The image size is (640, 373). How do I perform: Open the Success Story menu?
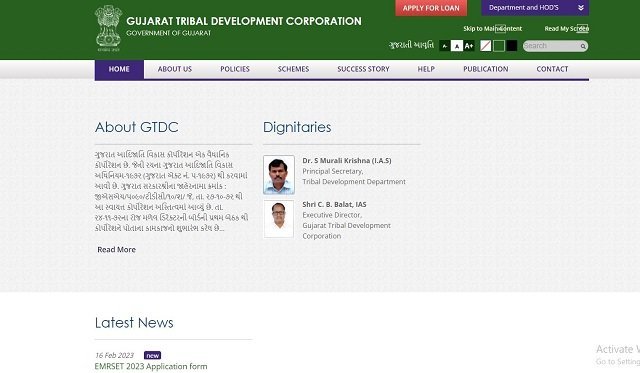pos(363,69)
